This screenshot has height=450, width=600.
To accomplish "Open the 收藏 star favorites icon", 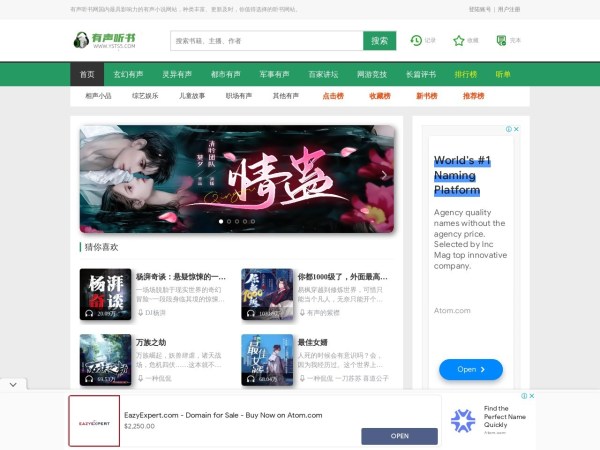I will tap(459, 41).
